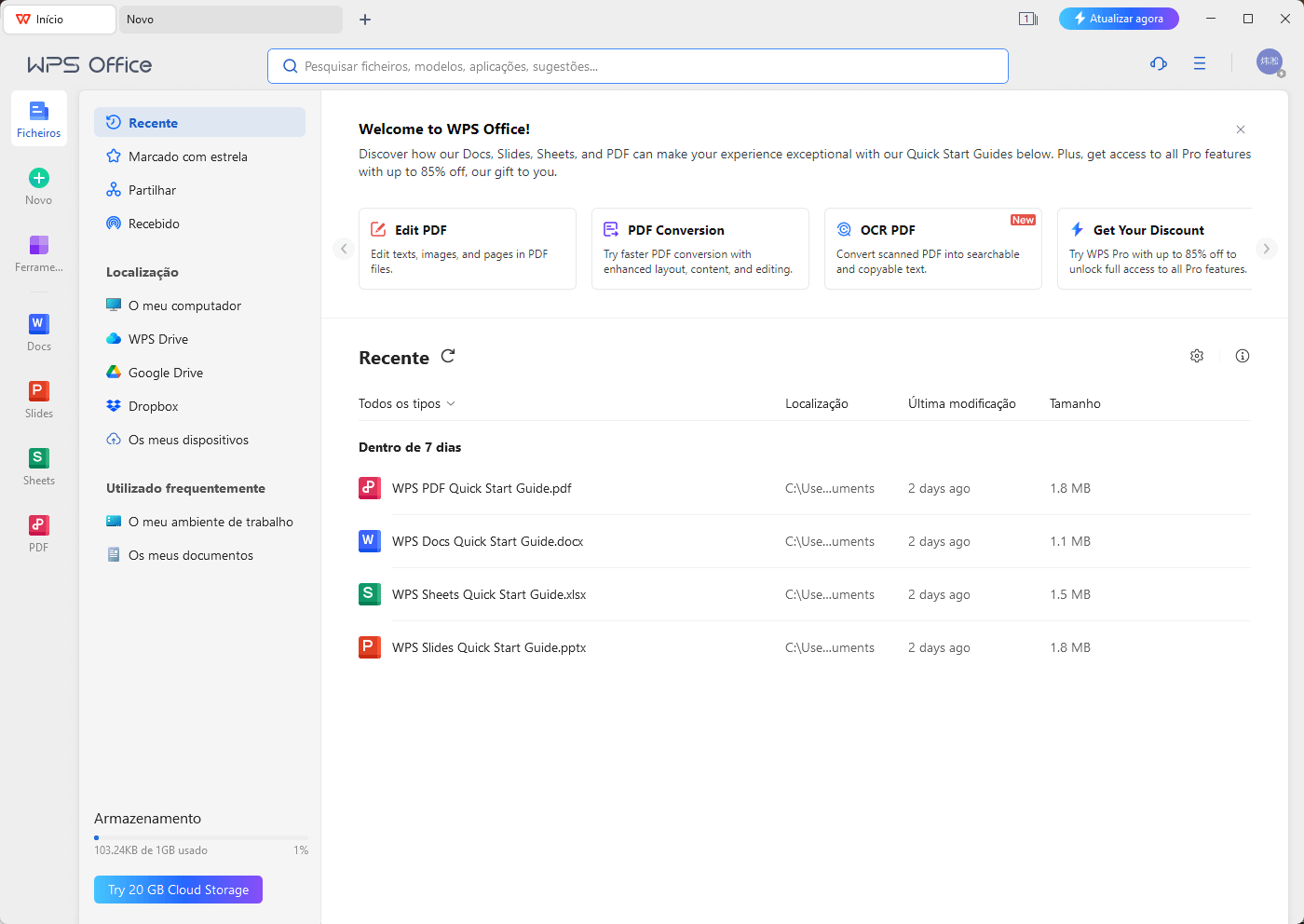Open the Partilhar section
This screenshot has width=1304, height=924.
click(199, 190)
